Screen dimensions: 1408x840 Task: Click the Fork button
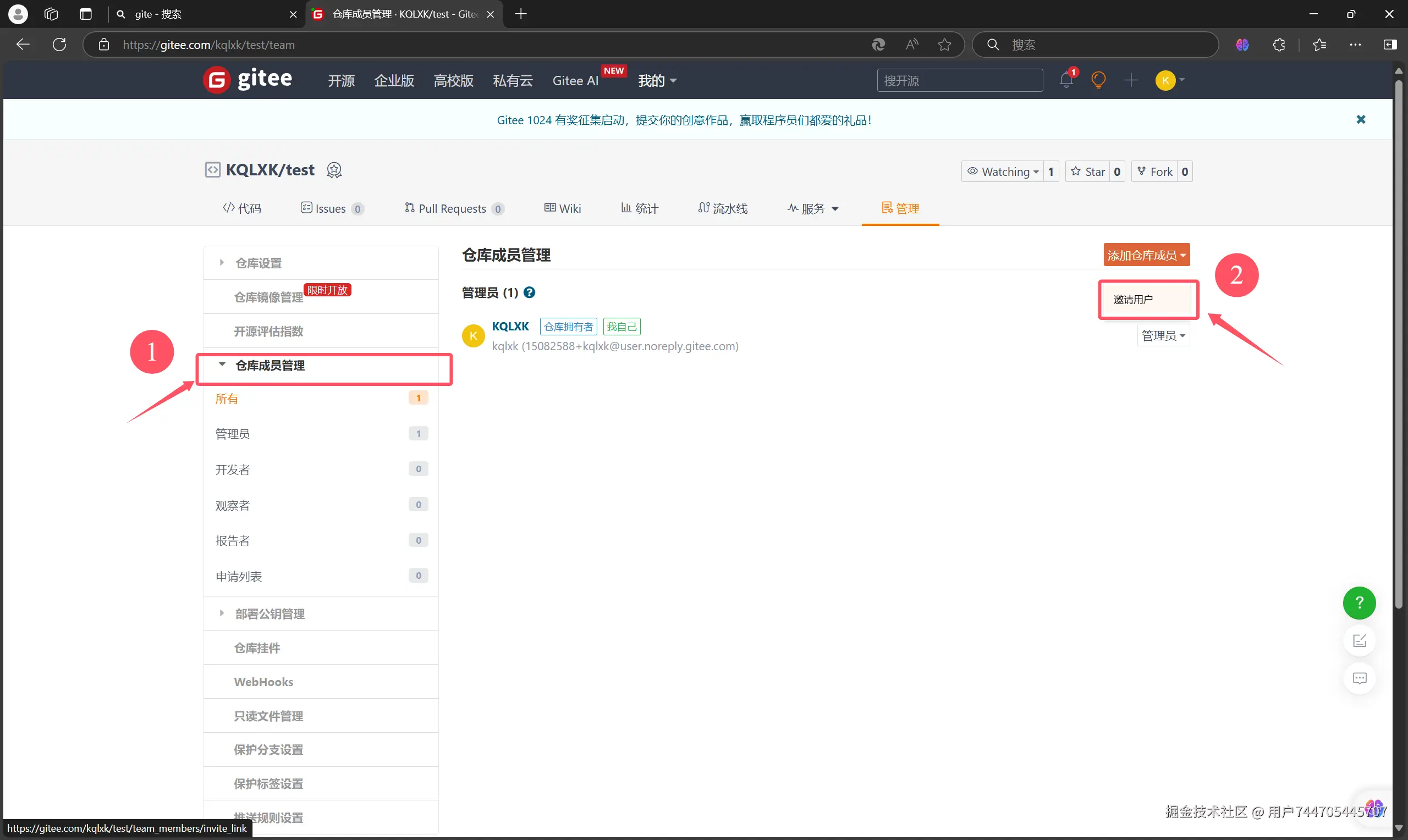1155,172
